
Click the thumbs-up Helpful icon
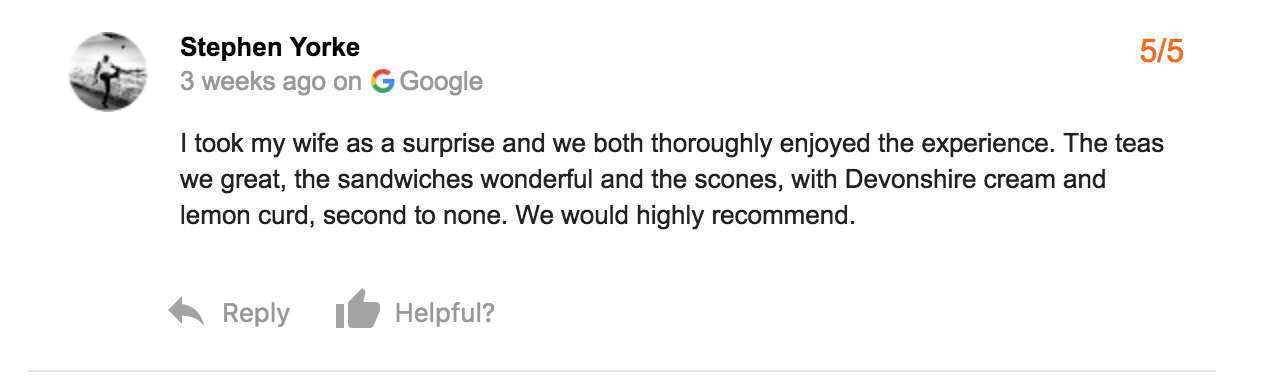click(x=358, y=310)
